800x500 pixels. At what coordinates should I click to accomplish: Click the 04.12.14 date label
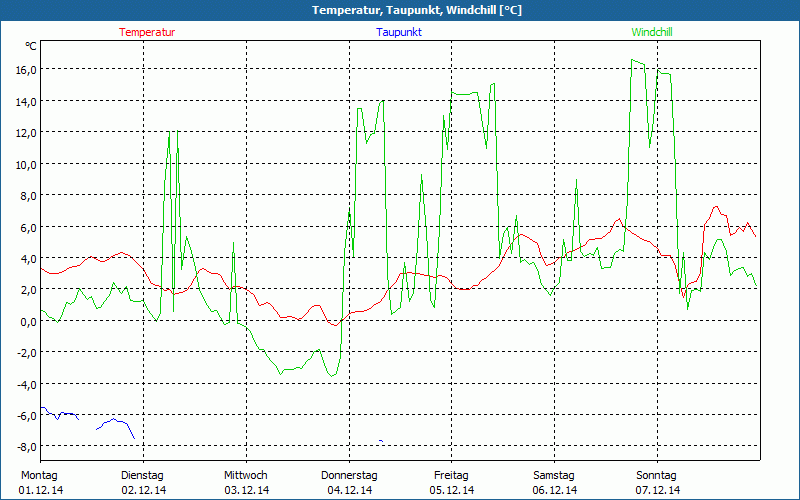tap(349, 490)
